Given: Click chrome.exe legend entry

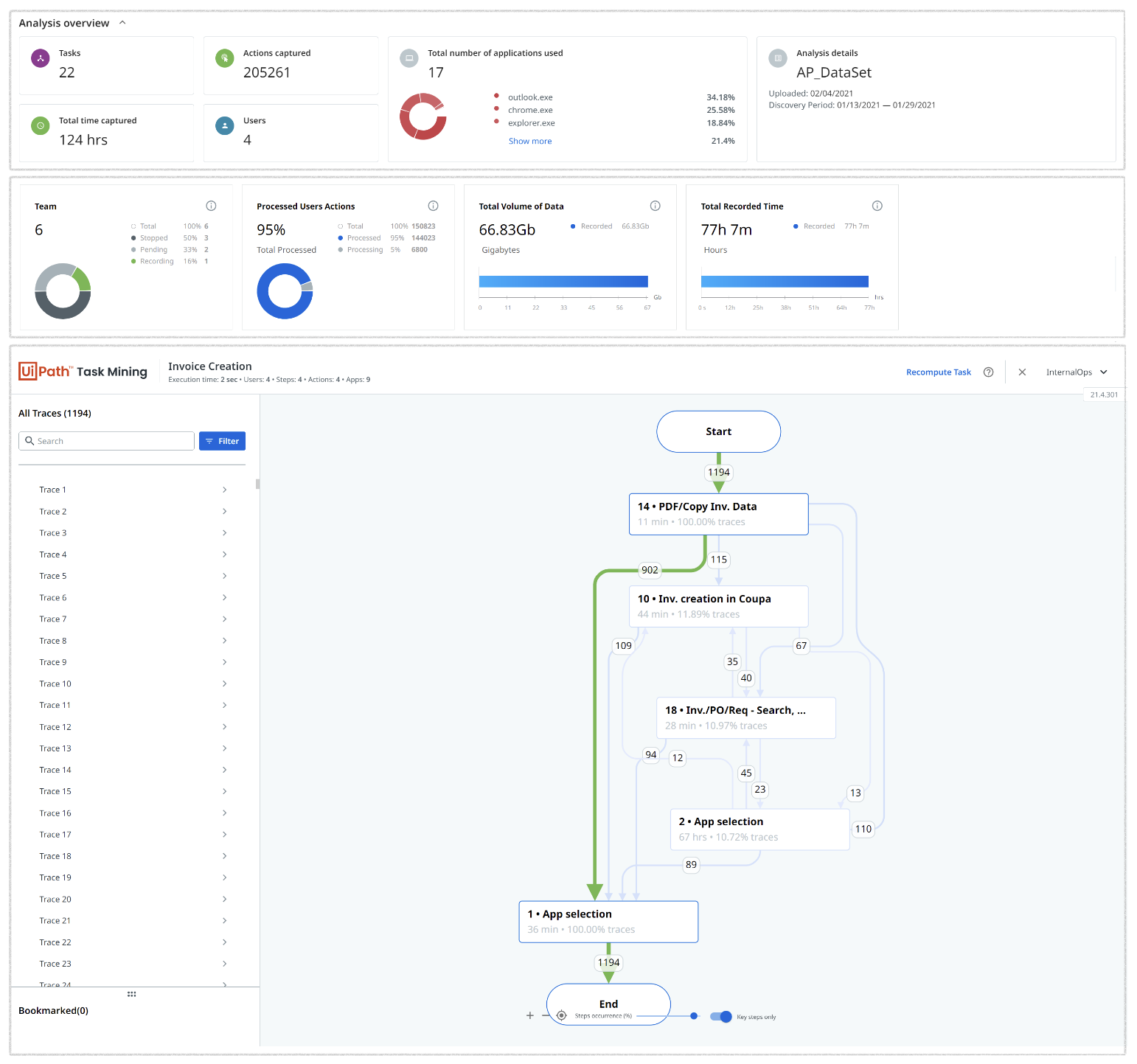Looking at the screenshot, I should tap(530, 111).
